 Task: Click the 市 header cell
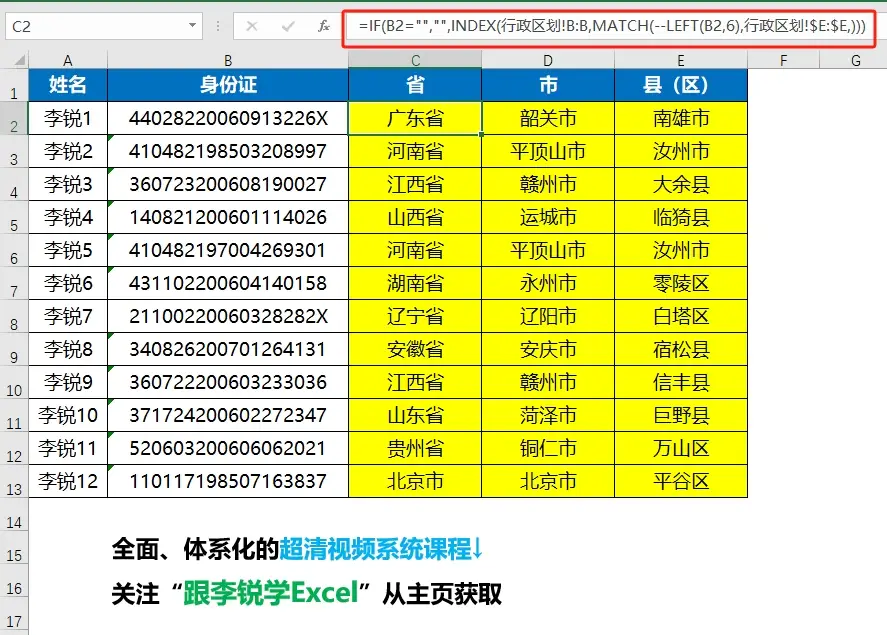coord(548,85)
